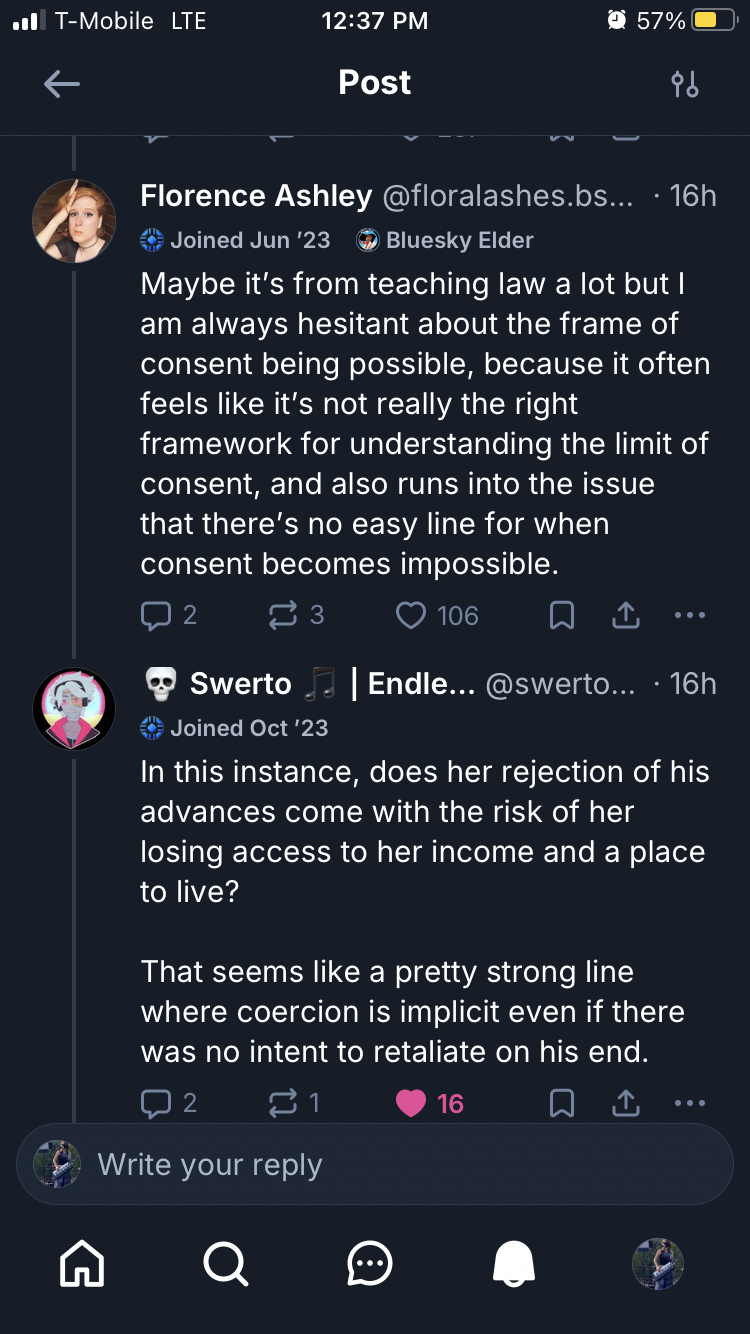Open the Search tab
Image resolution: width=750 pixels, height=1334 pixels.
coord(226,1264)
